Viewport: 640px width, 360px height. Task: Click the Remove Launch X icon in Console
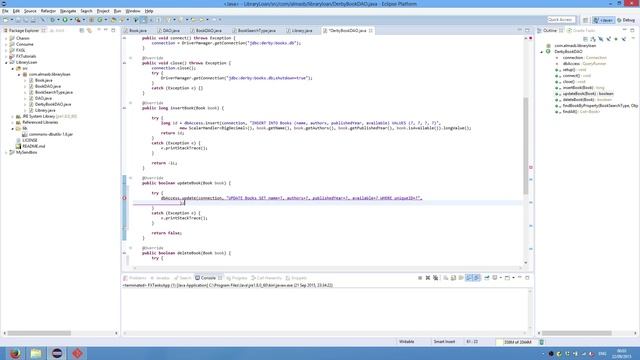(428, 278)
